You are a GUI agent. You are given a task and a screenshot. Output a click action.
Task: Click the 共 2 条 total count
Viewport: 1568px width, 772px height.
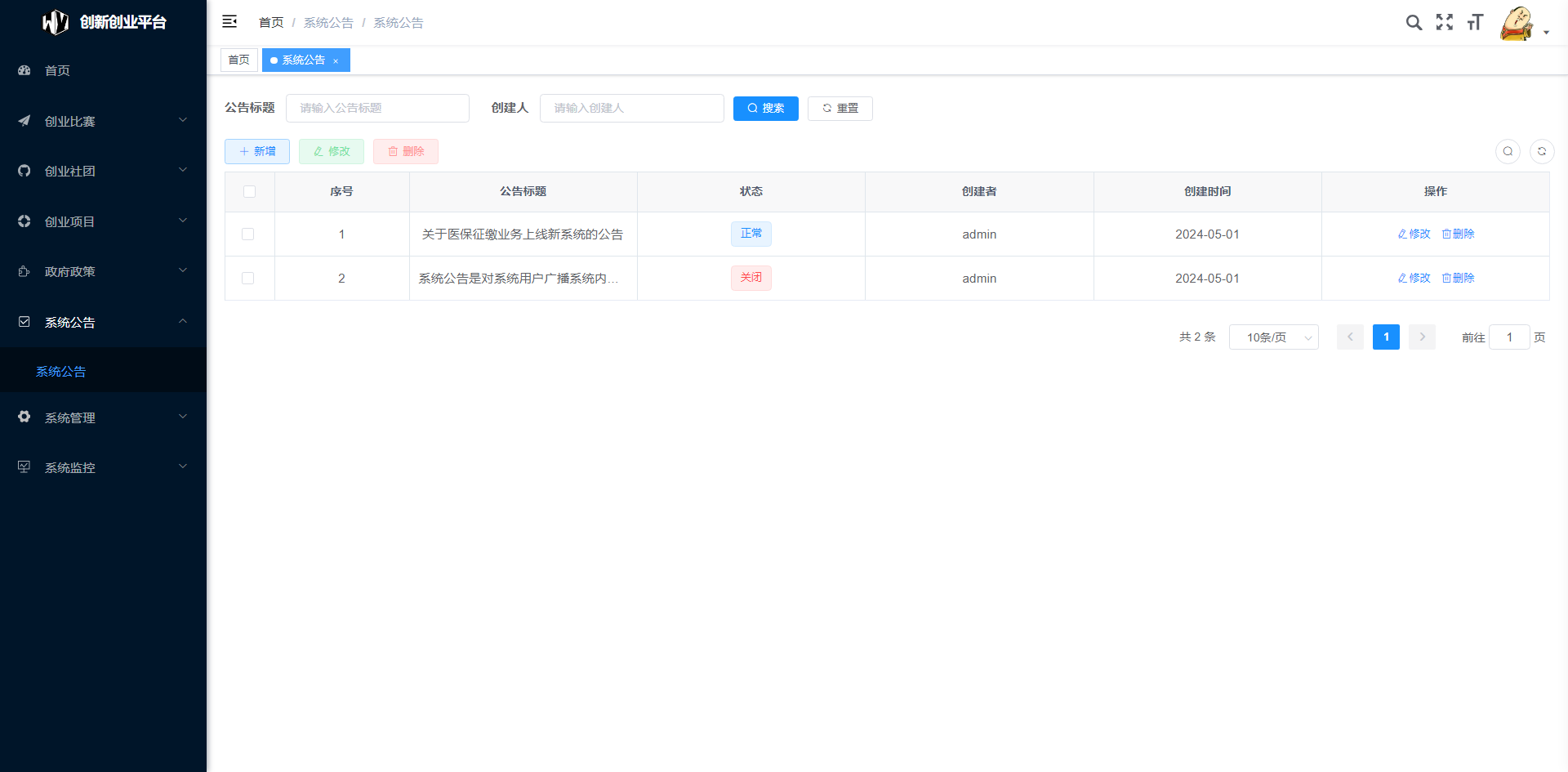[1197, 337]
